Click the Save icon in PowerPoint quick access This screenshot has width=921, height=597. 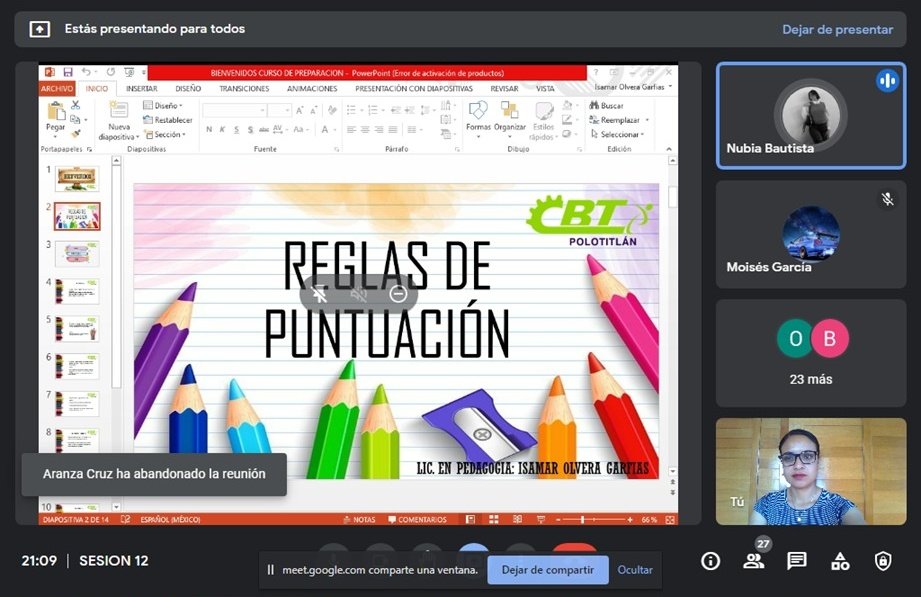(68, 72)
